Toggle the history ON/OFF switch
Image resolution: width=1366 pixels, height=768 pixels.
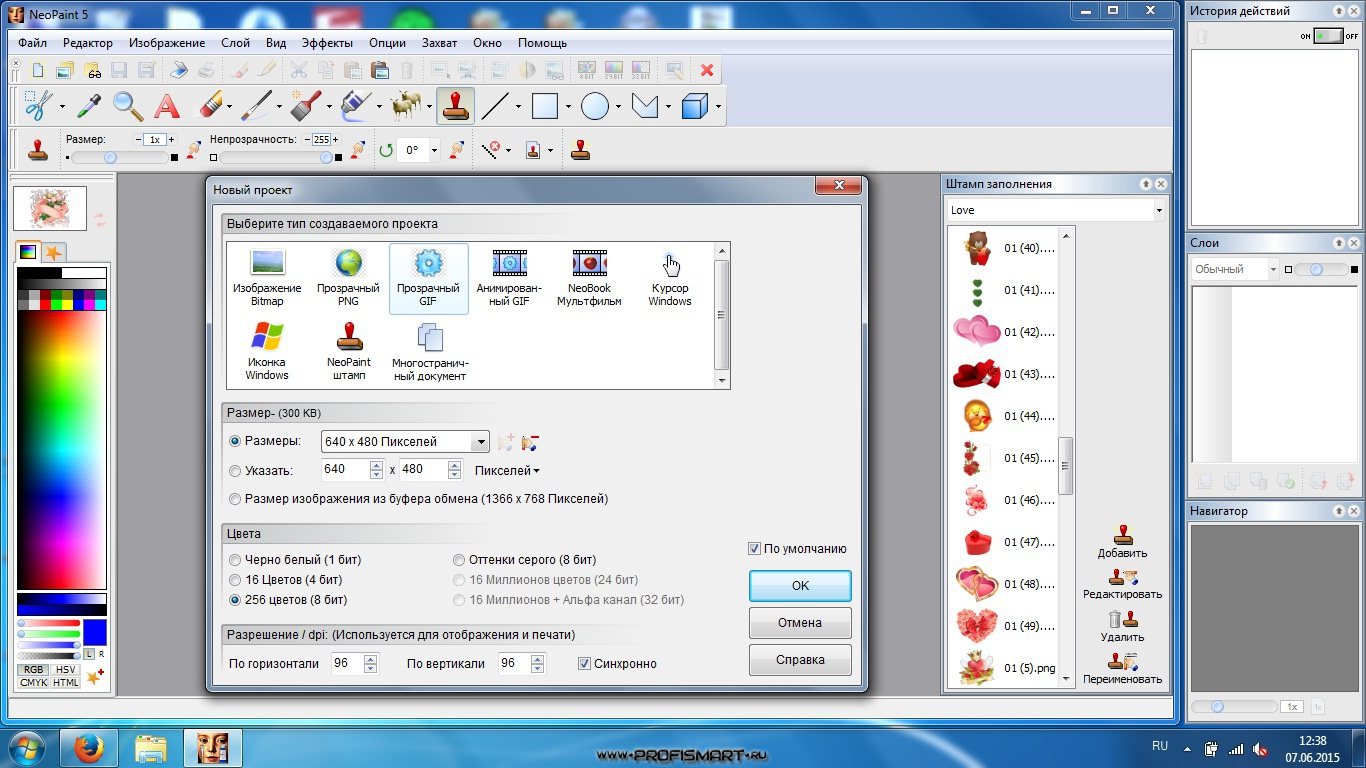pos(1328,36)
